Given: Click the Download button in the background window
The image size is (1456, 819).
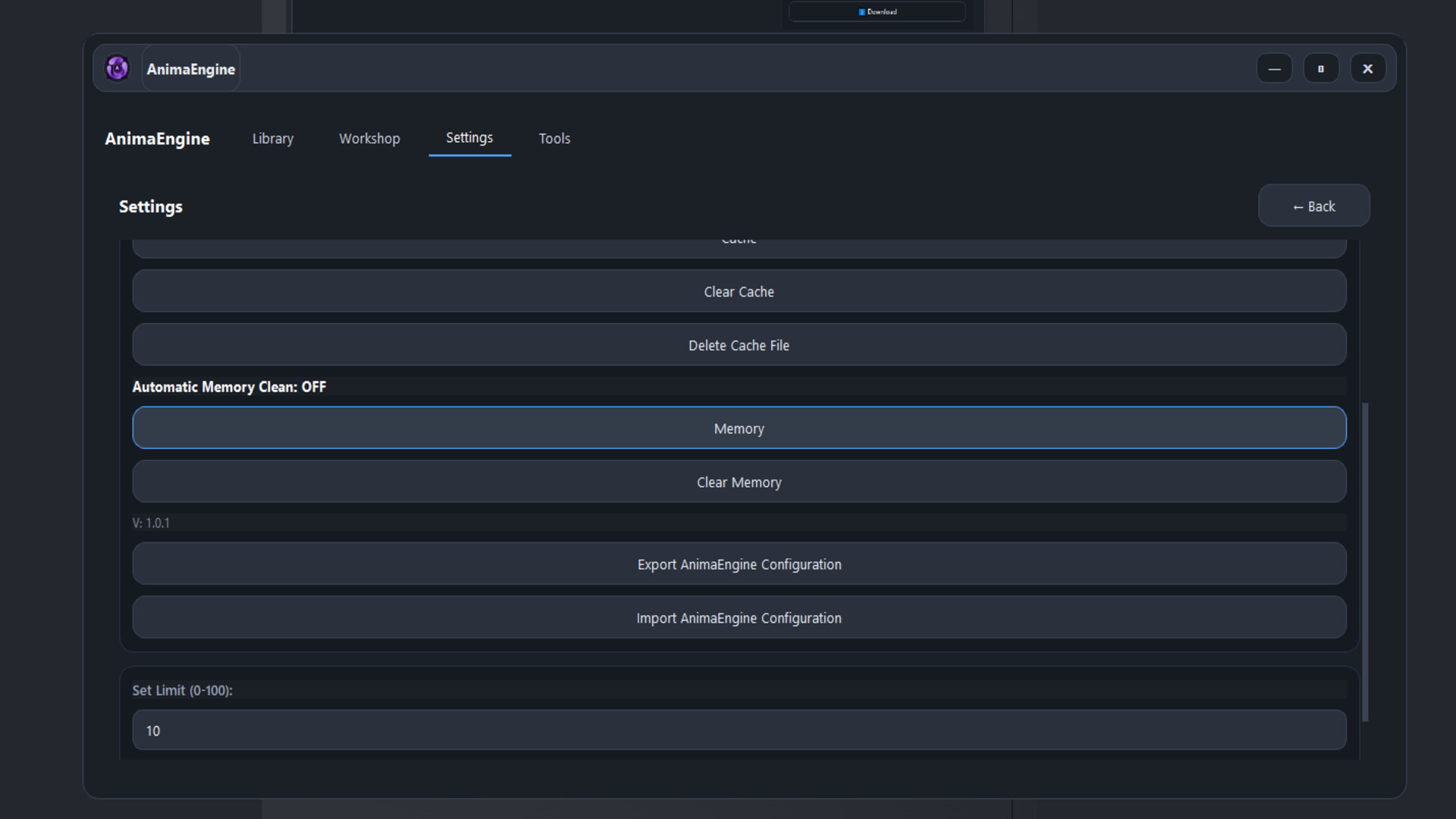Looking at the screenshot, I should tap(877, 11).
